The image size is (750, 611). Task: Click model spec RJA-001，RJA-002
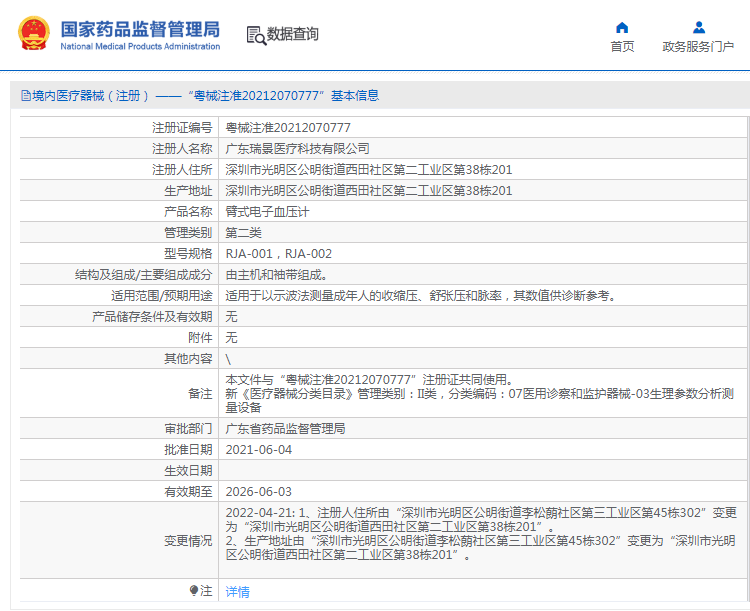pyautogui.click(x=278, y=254)
